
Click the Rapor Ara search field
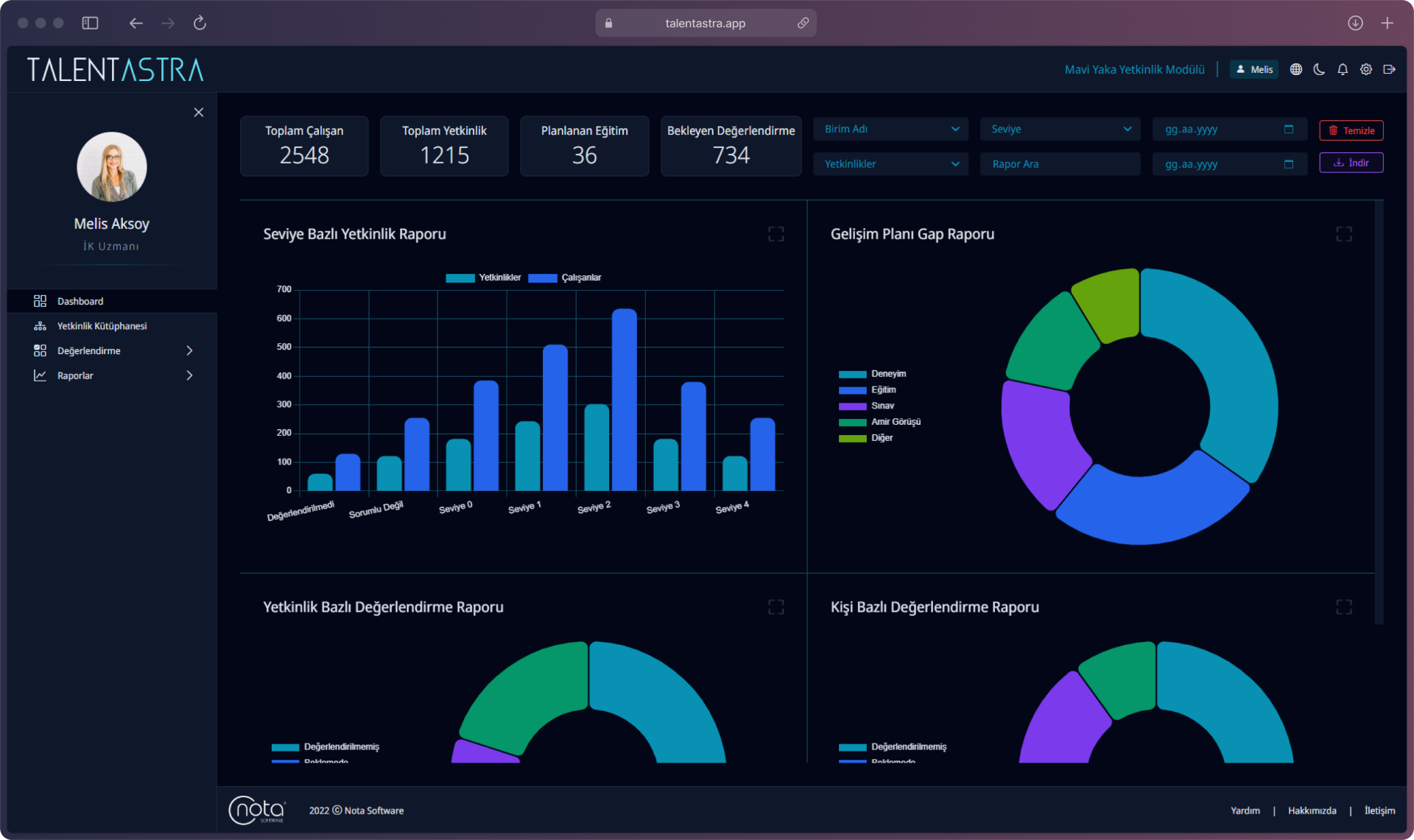point(1060,164)
